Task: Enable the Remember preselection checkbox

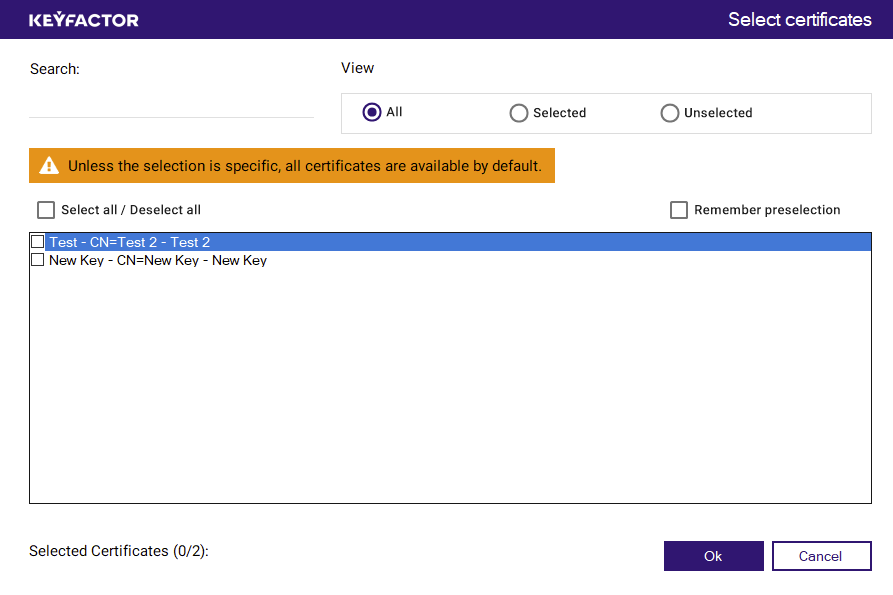Action: click(679, 210)
